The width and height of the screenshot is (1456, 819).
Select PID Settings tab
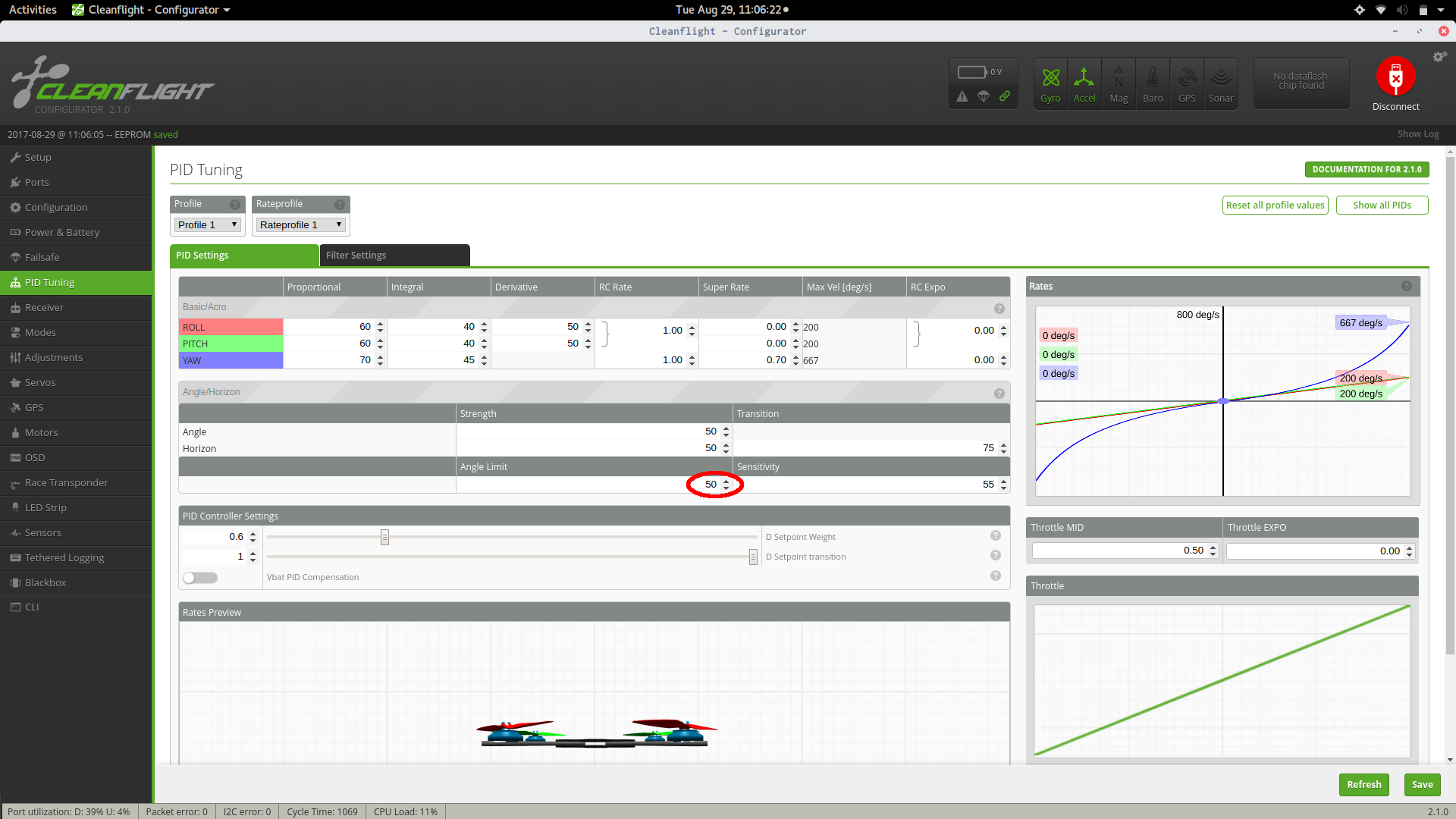tap(244, 256)
